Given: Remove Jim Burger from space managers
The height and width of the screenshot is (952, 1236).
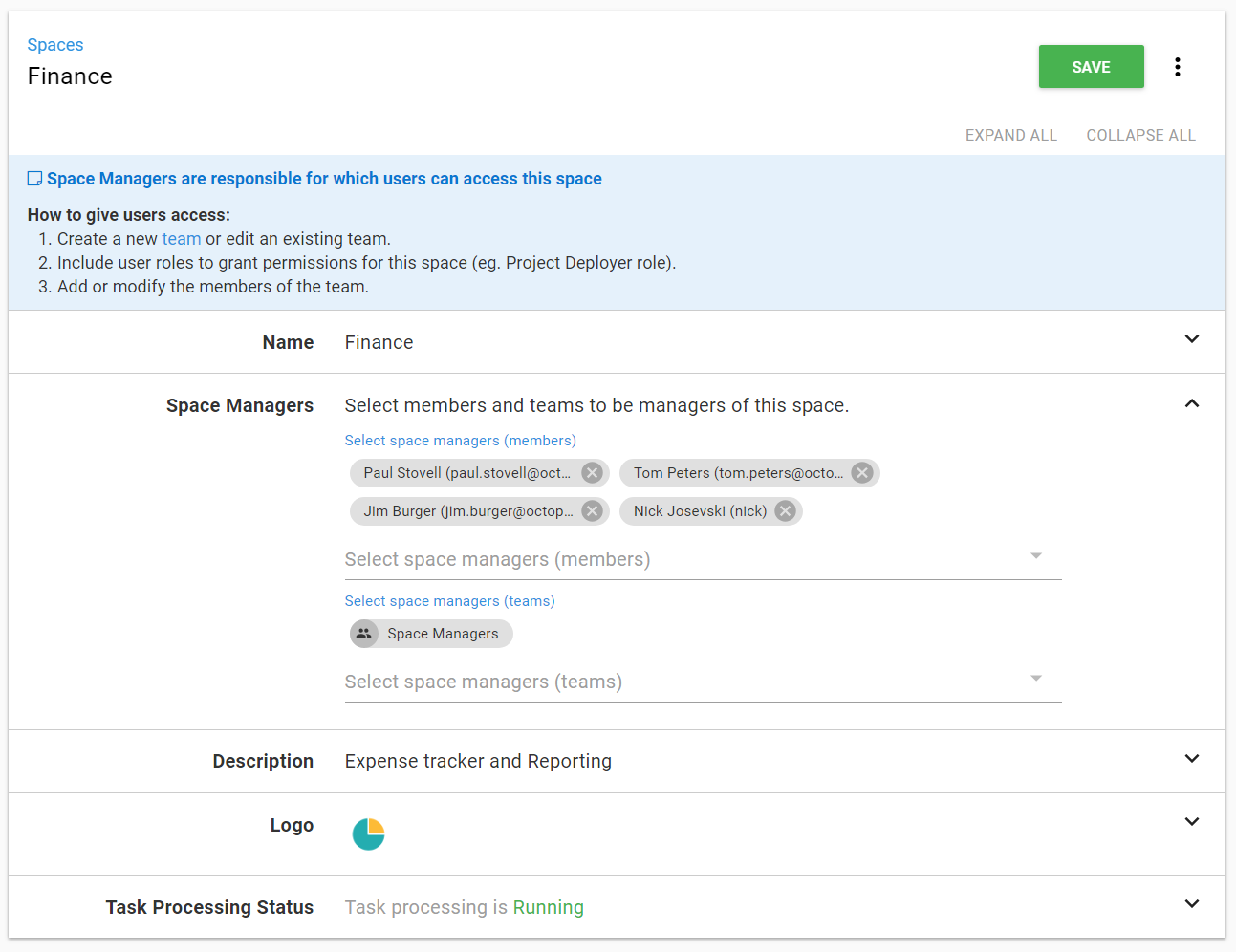Looking at the screenshot, I should point(592,510).
